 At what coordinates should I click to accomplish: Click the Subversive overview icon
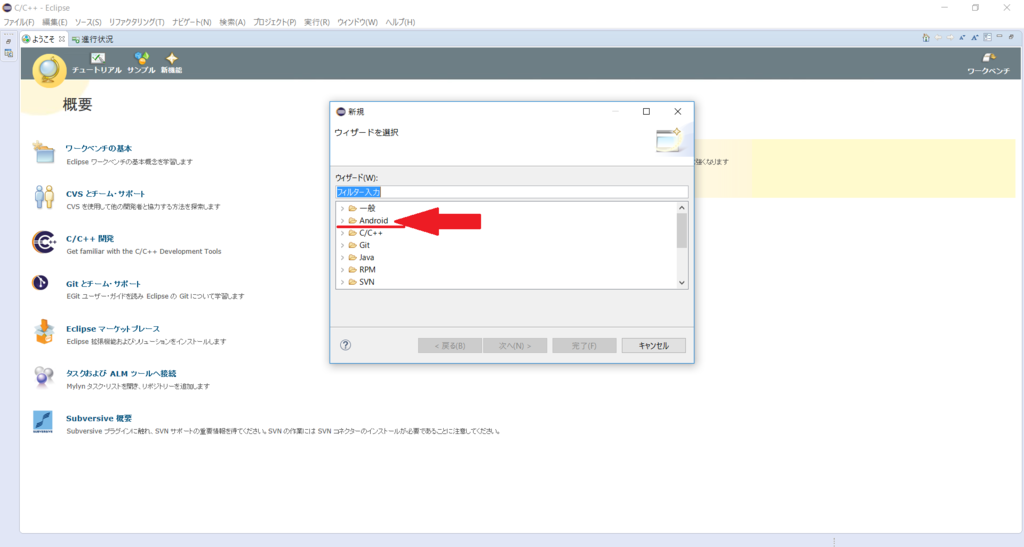point(43,422)
